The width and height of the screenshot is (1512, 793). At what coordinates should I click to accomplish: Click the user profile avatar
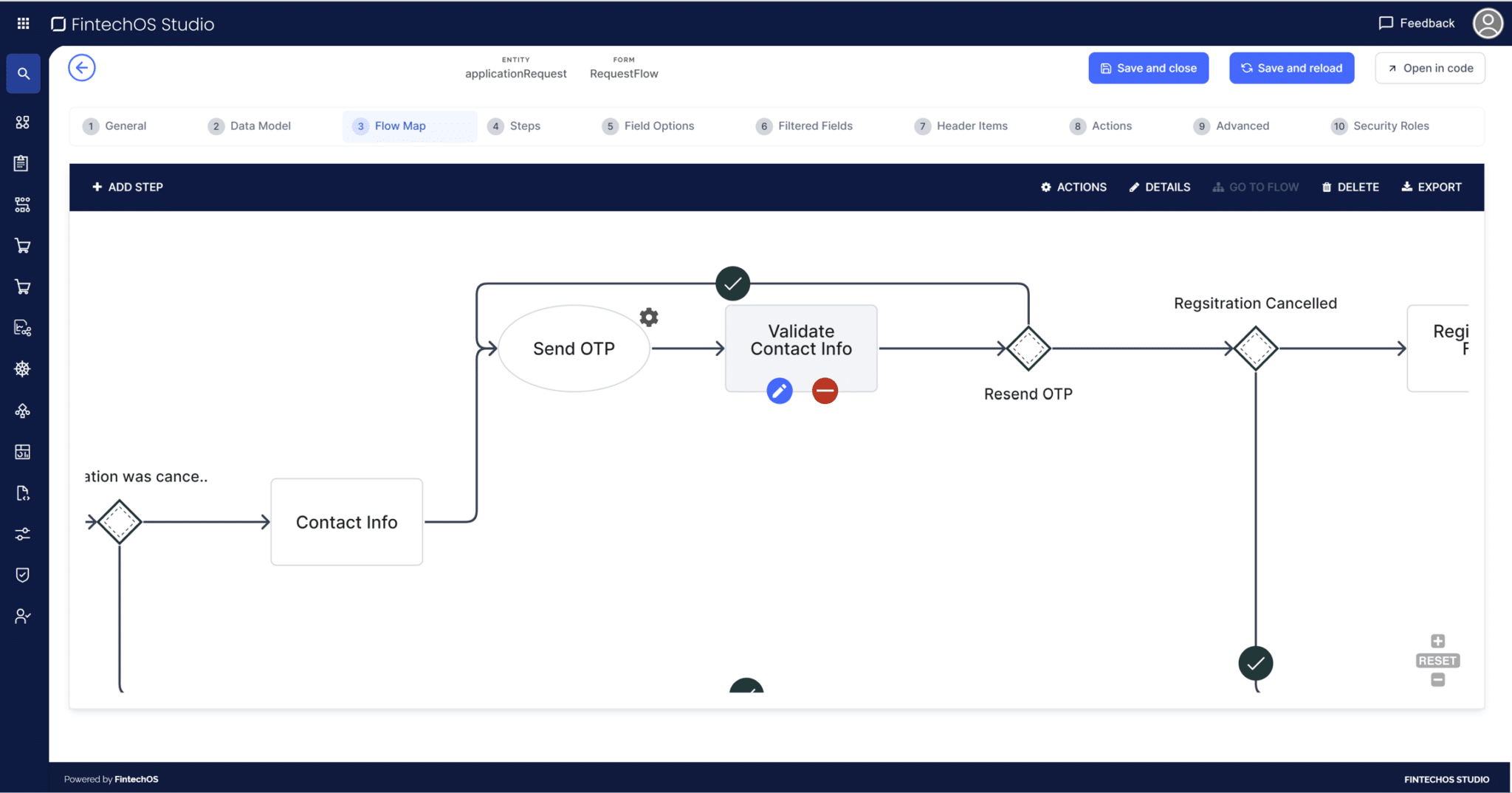tap(1488, 23)
